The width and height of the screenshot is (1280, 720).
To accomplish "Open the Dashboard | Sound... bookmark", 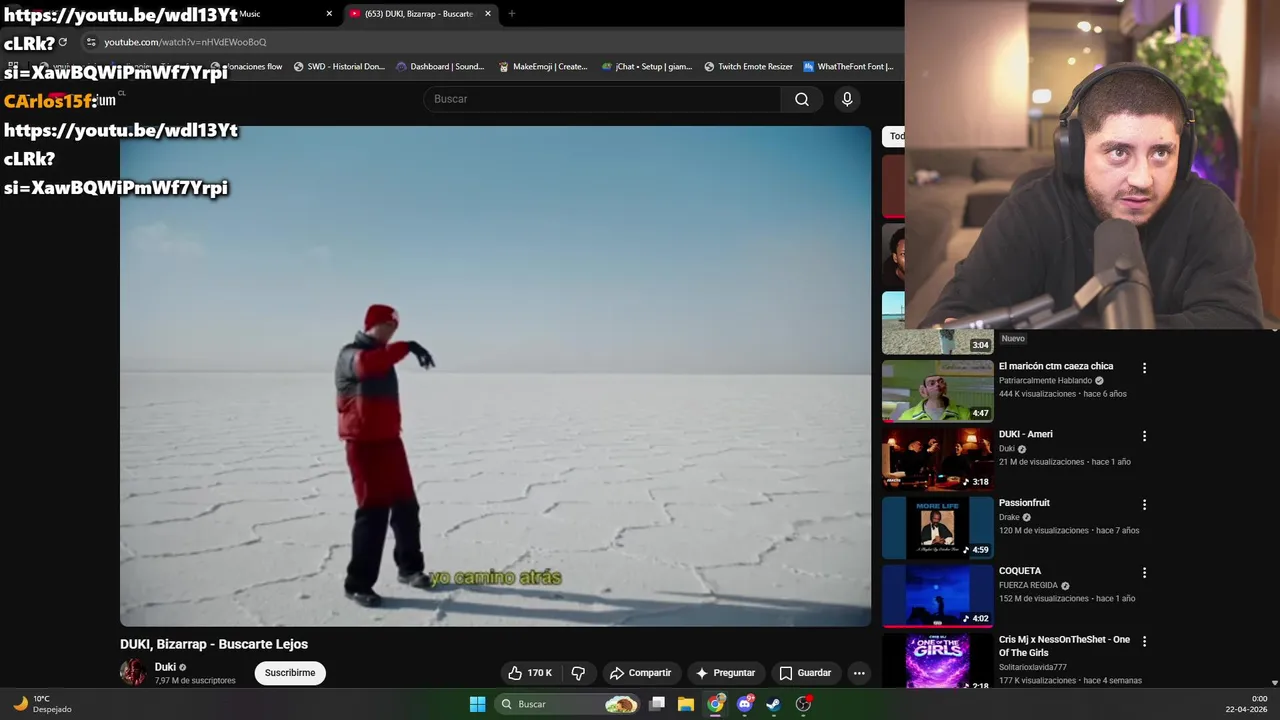I will [x=440, y=67].
